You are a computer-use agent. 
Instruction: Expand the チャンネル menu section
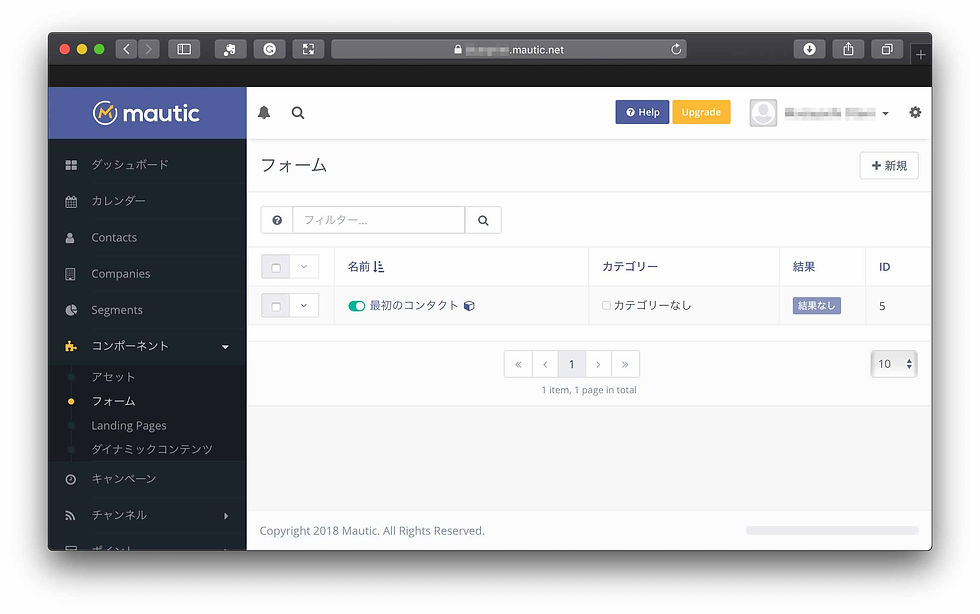pyautogui.click(x=226, y=516)
